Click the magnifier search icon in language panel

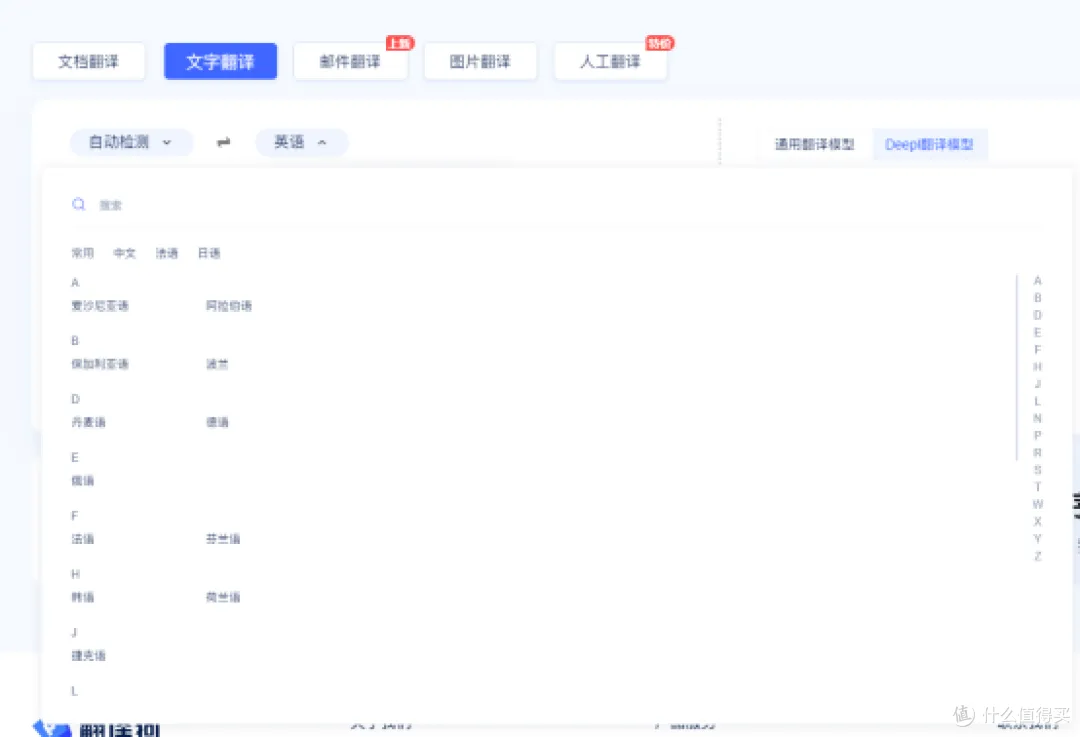(x=78, y=204)
